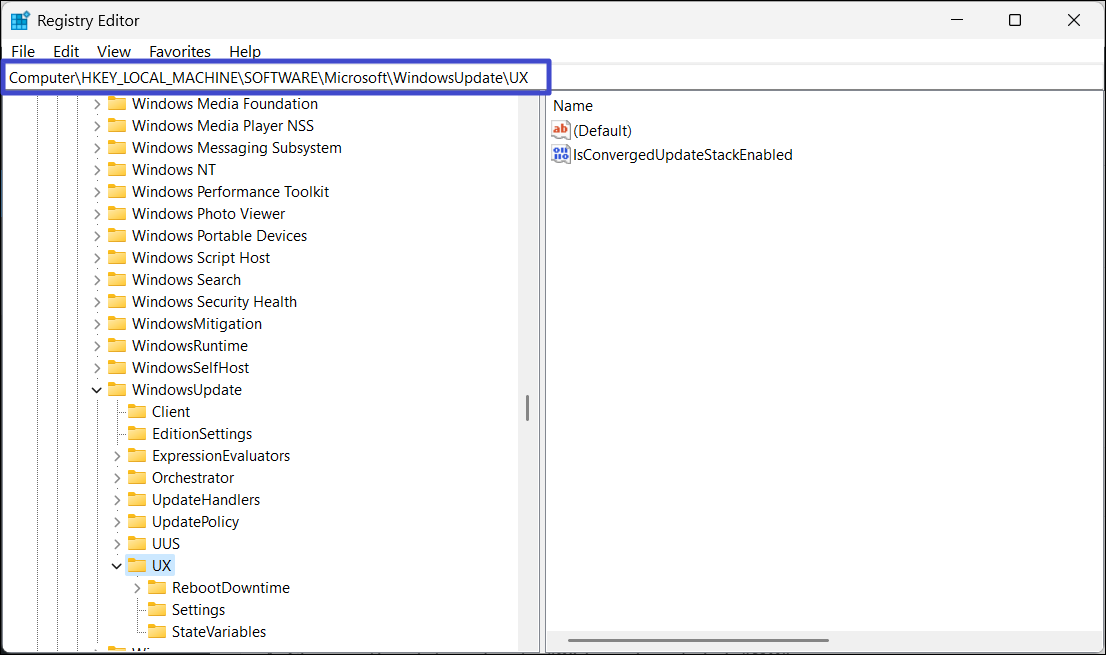Image resolution: width=1106 pixels, height=655 pixels.
Task: Expand the RebootDowntime key
Action: coord(137,588)
